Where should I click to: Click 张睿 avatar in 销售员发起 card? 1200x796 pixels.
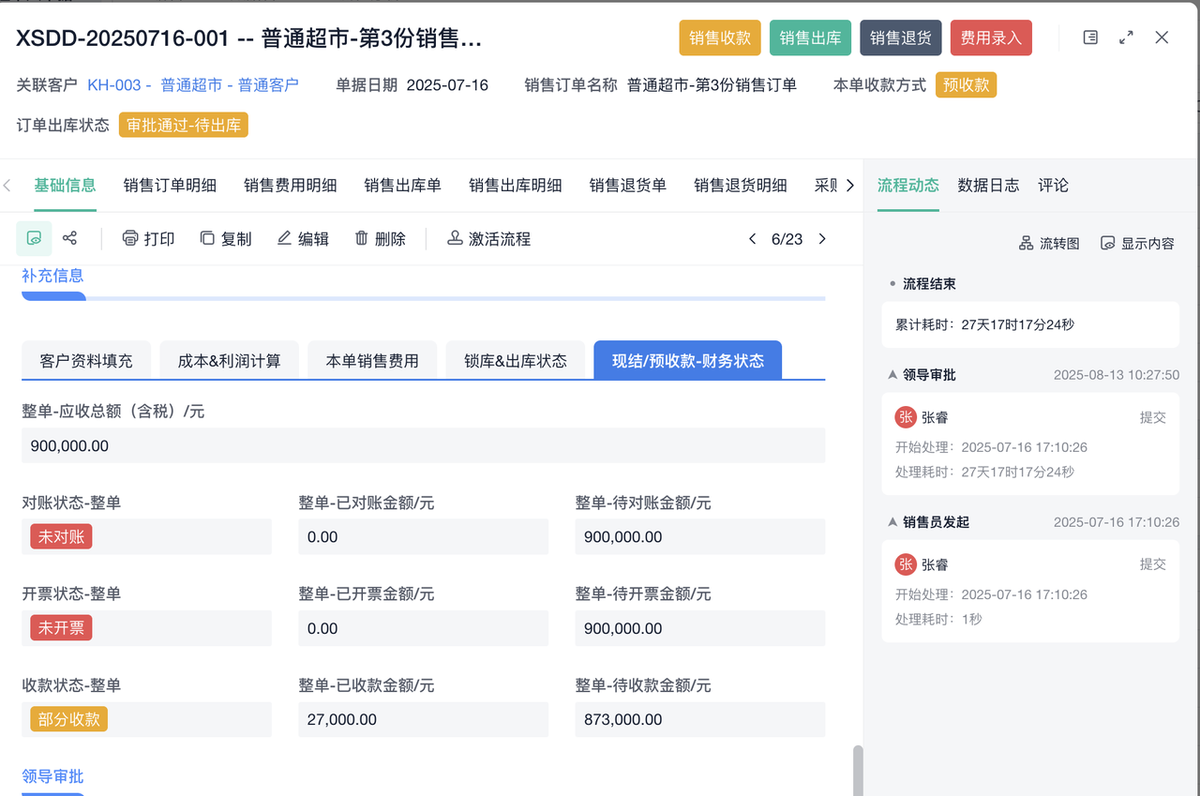point(905,564)
